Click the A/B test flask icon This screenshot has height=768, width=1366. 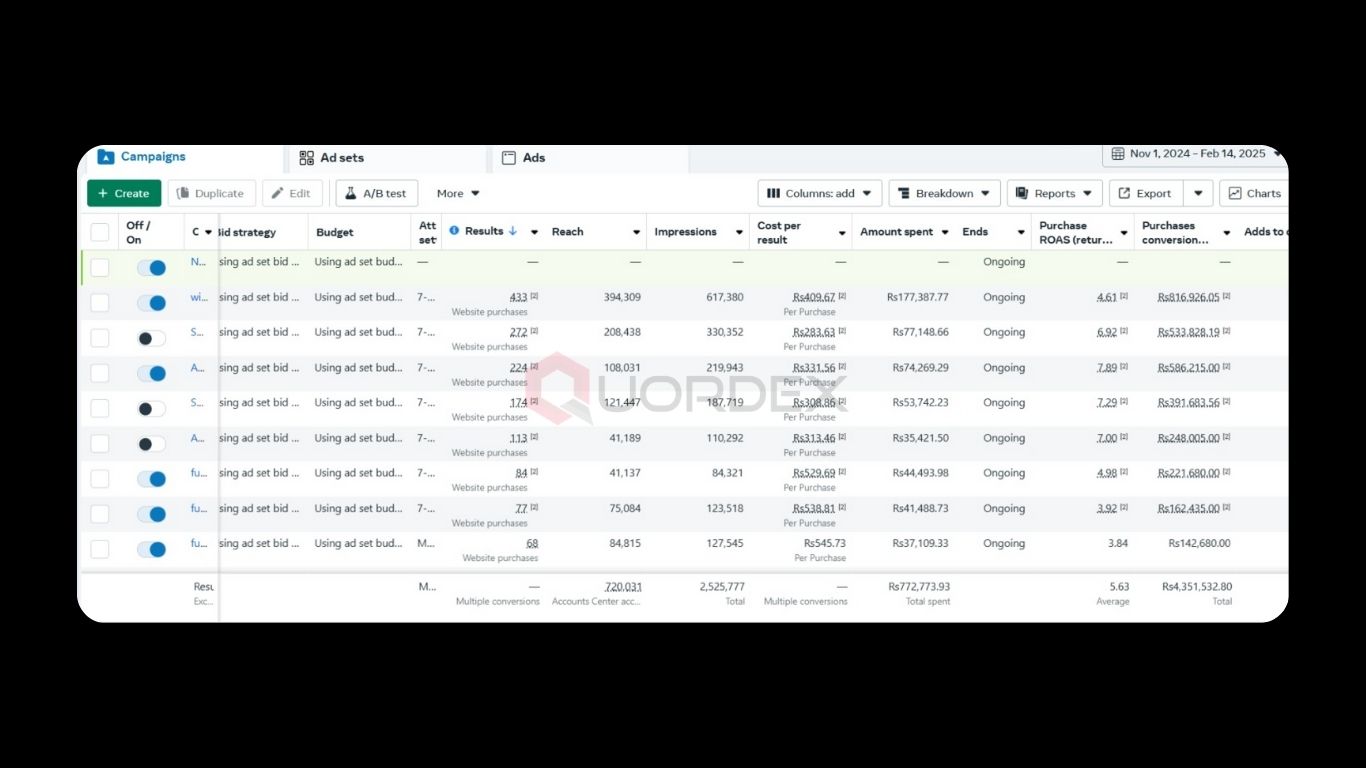click(x=351, y=193)
